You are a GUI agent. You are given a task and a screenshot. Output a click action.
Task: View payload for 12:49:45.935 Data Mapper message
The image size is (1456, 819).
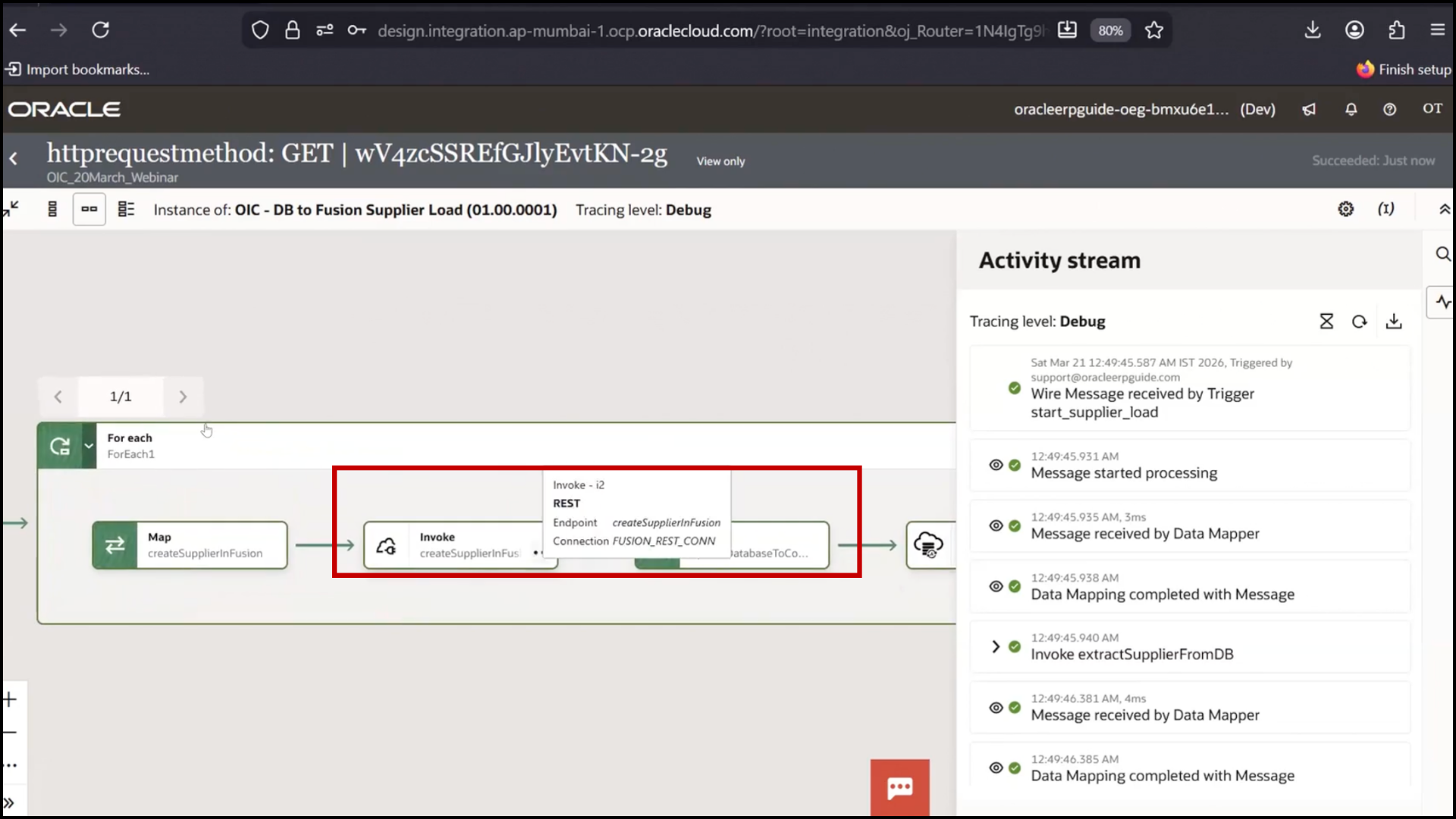pyautogui.click(x=996, y=526)
